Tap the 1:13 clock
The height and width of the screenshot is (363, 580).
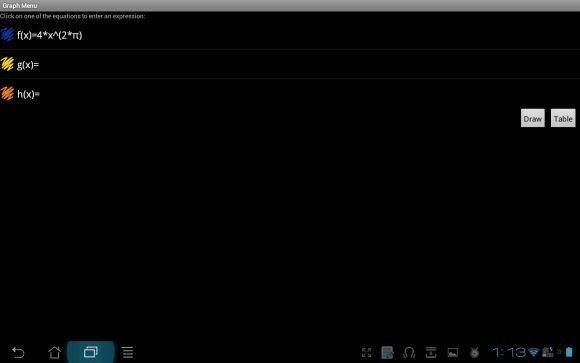(508, 352)
